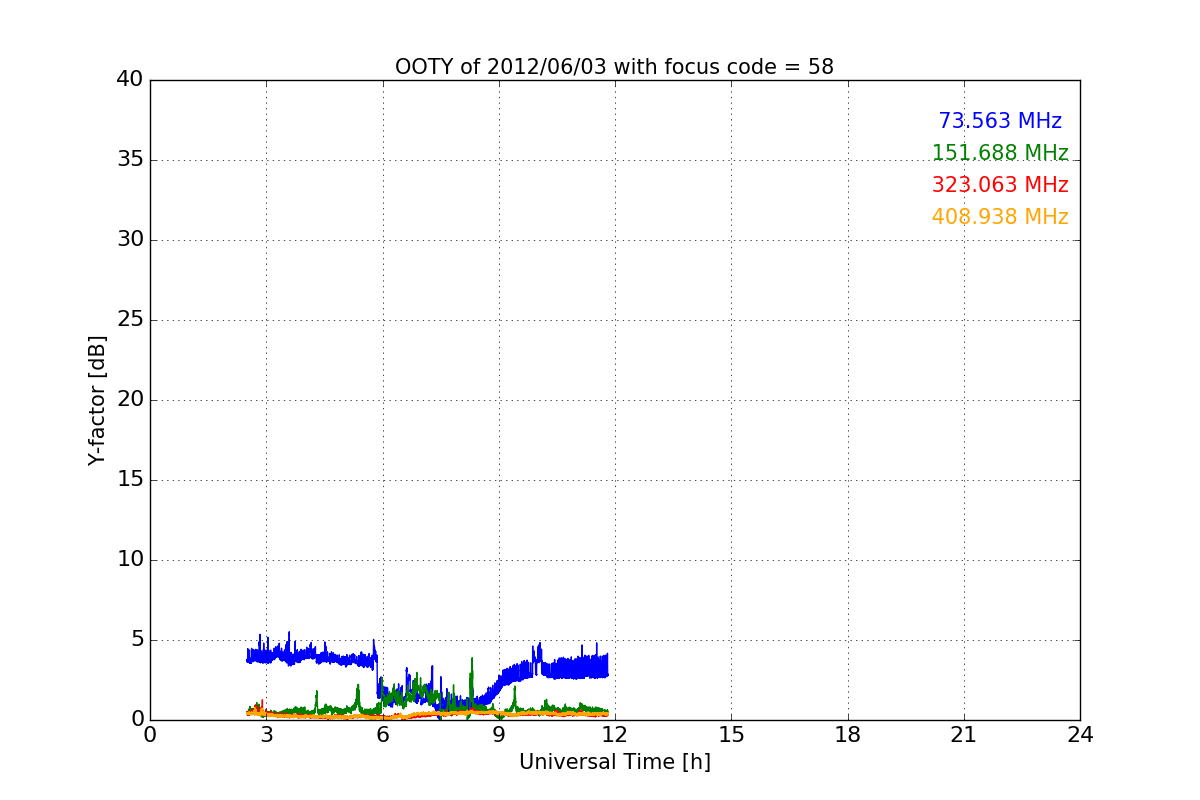Click the y-axis tick label 15

130,480
